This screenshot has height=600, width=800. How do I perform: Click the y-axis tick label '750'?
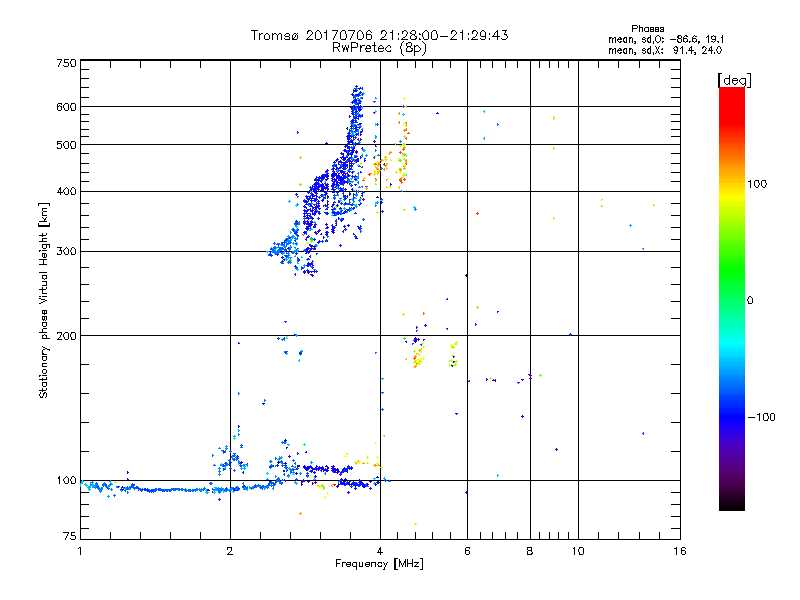click(66, 63)
